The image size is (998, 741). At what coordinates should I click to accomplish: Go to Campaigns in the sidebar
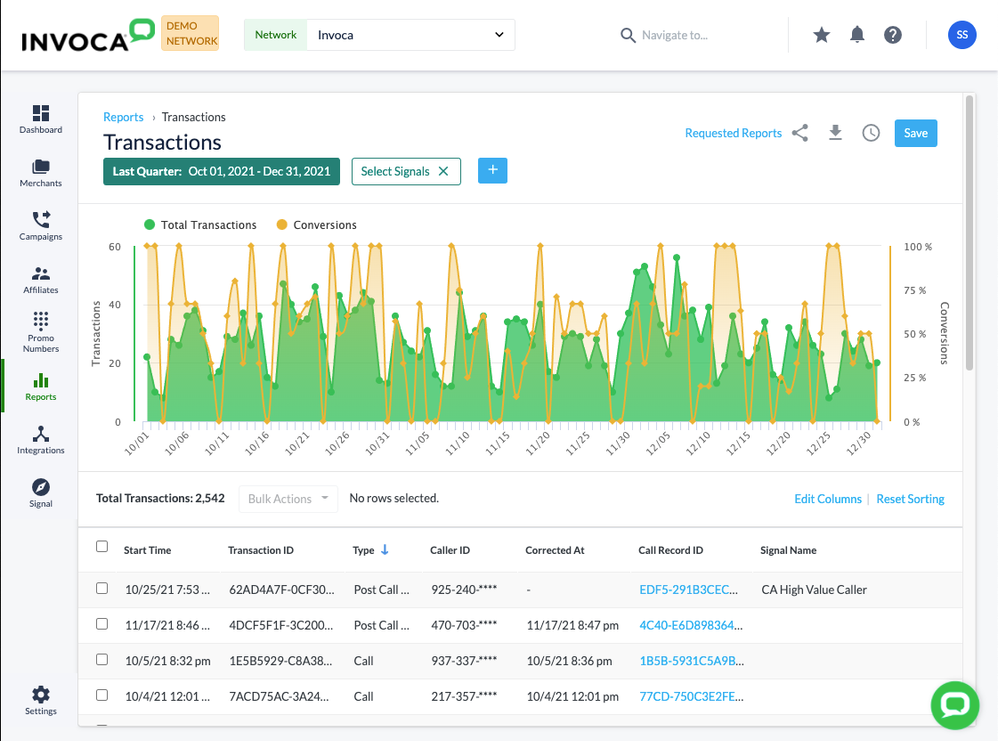[x=41, y=226]
